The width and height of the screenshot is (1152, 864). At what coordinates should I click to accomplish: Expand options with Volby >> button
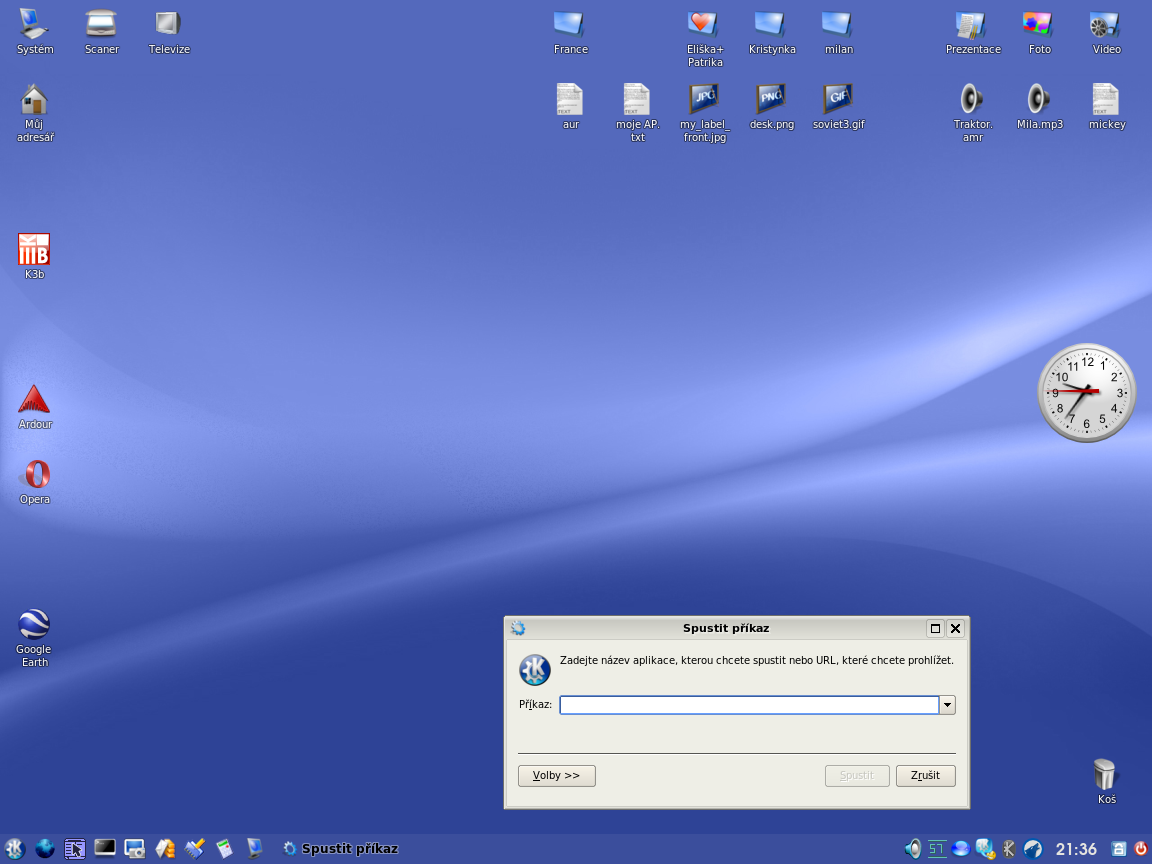point(556,776)
